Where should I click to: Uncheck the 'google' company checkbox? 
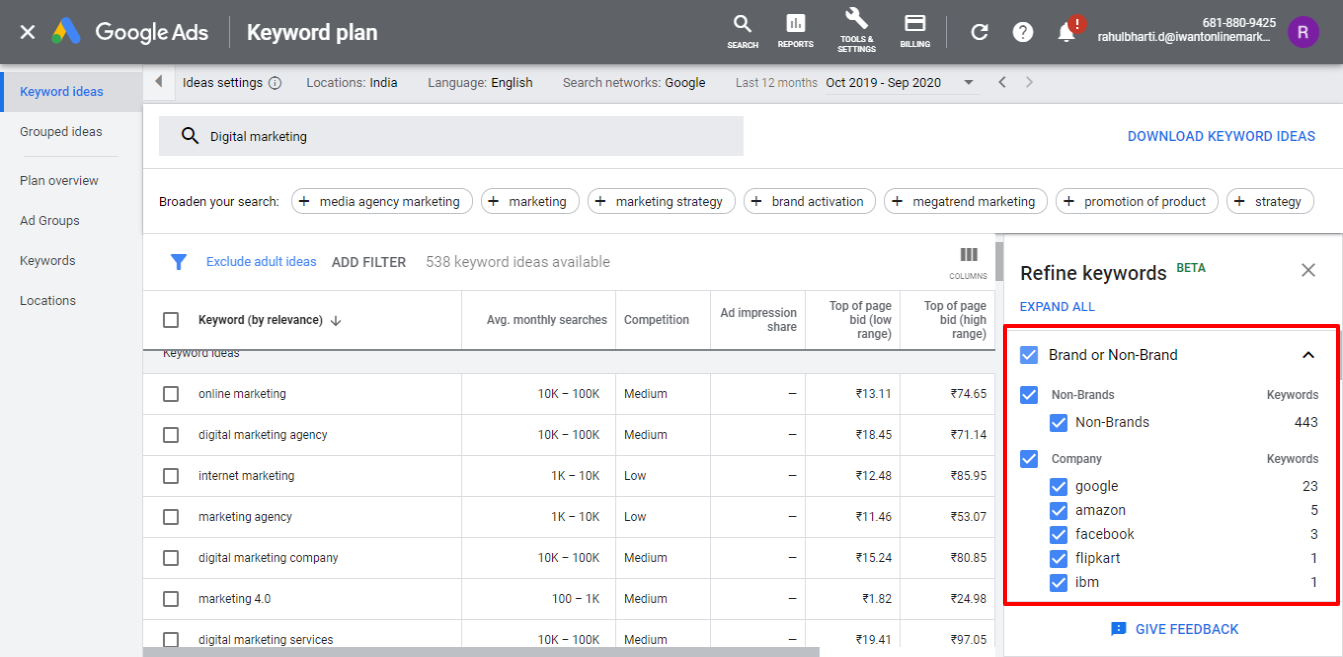(1059, 487)
